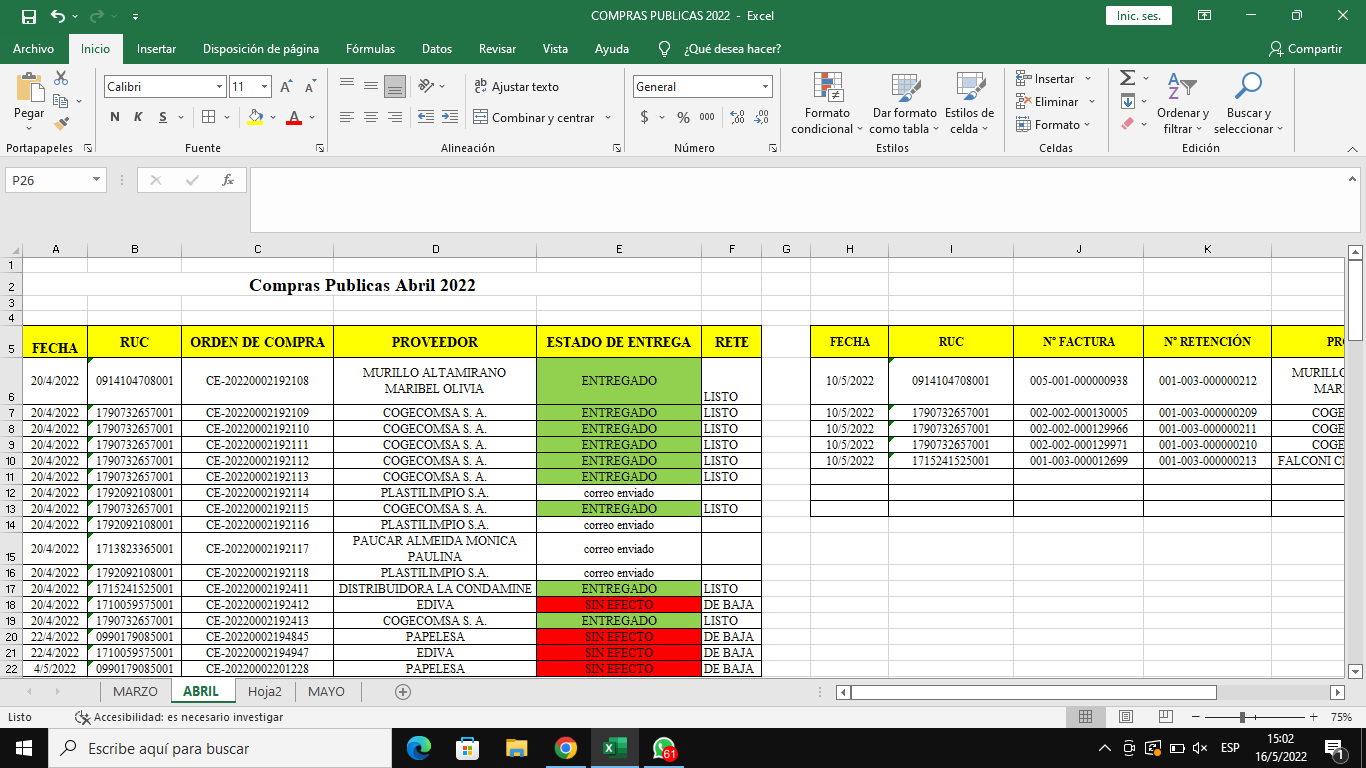1366x768 pixels.
Task: Switch to Page Layout view in status bar
Action: pos(1125,717)
